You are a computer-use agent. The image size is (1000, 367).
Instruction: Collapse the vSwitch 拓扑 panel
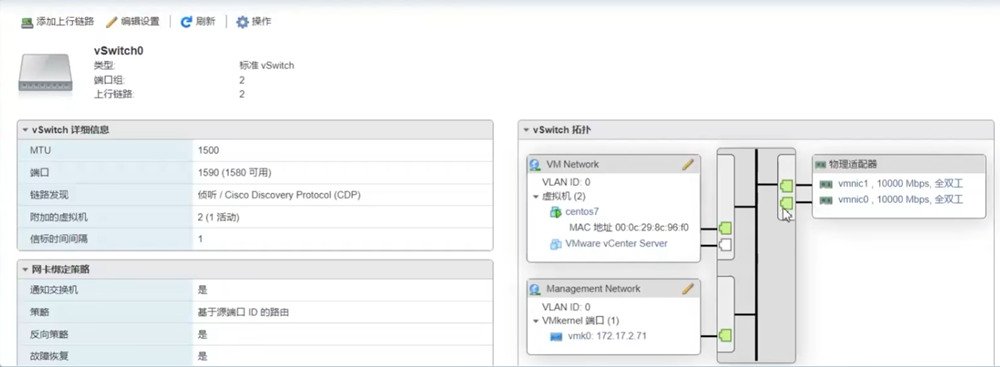(x=526, y=130)
